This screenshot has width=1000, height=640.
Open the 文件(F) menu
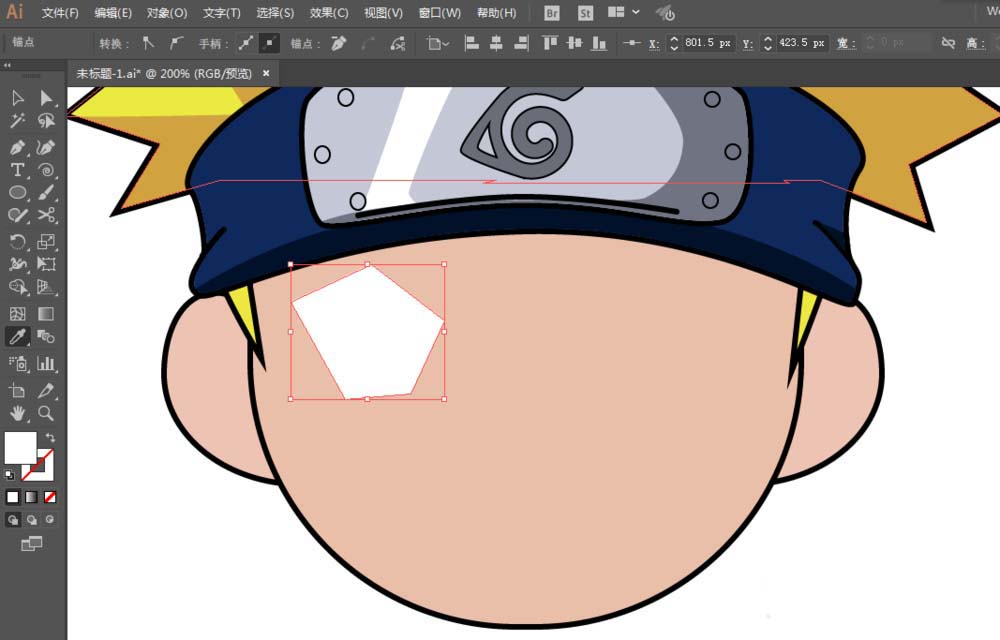(60, 13)
